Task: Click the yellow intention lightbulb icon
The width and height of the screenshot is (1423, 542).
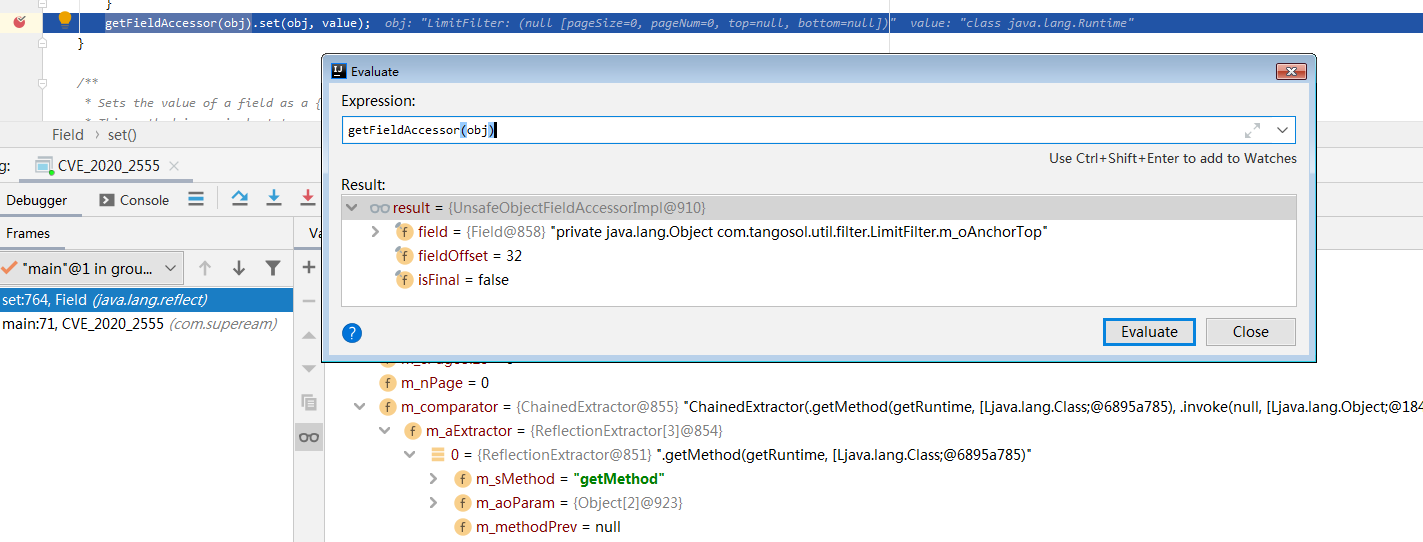Action: point(65,19)
